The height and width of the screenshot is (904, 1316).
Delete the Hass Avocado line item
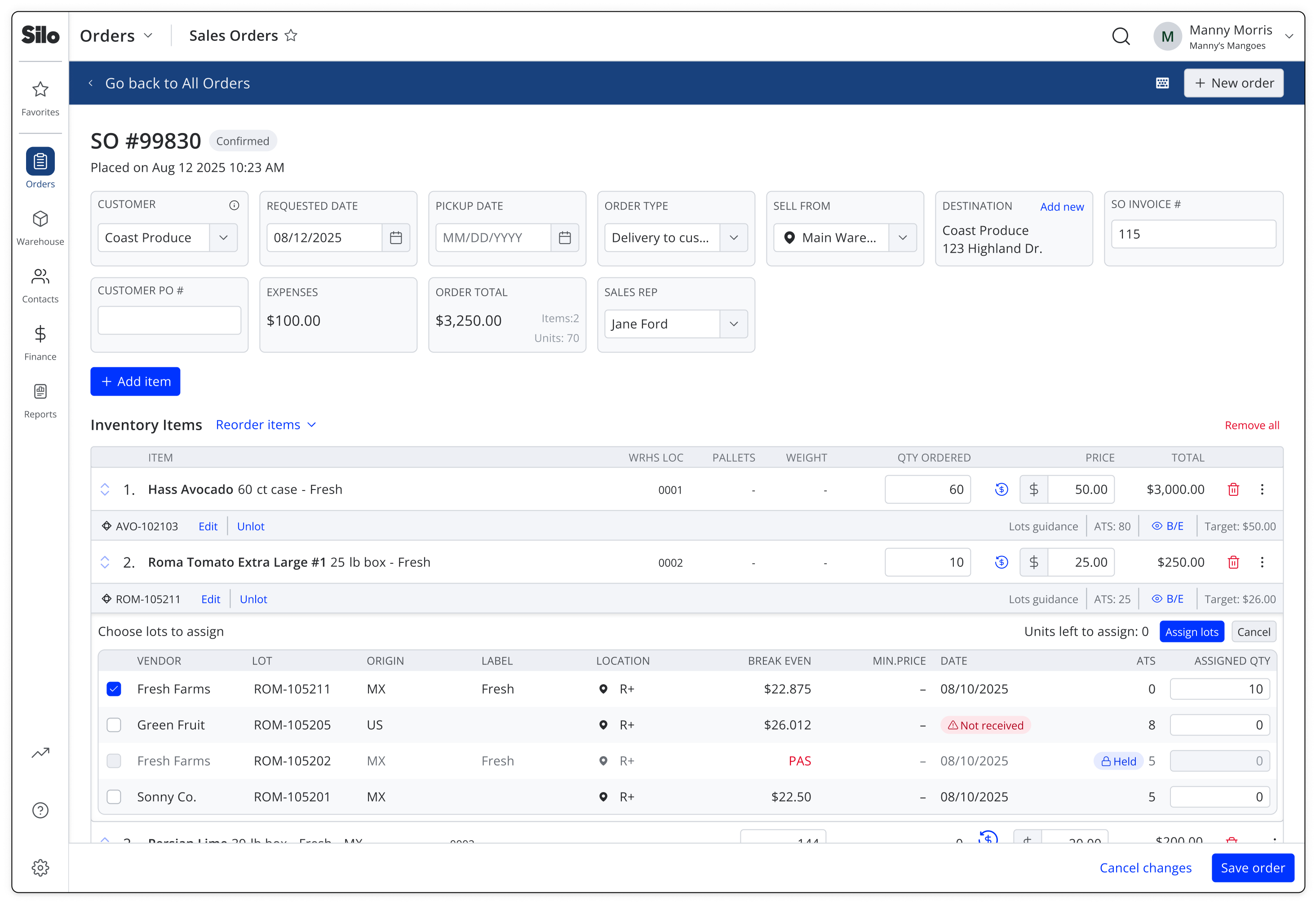[x=1233, y=490]
